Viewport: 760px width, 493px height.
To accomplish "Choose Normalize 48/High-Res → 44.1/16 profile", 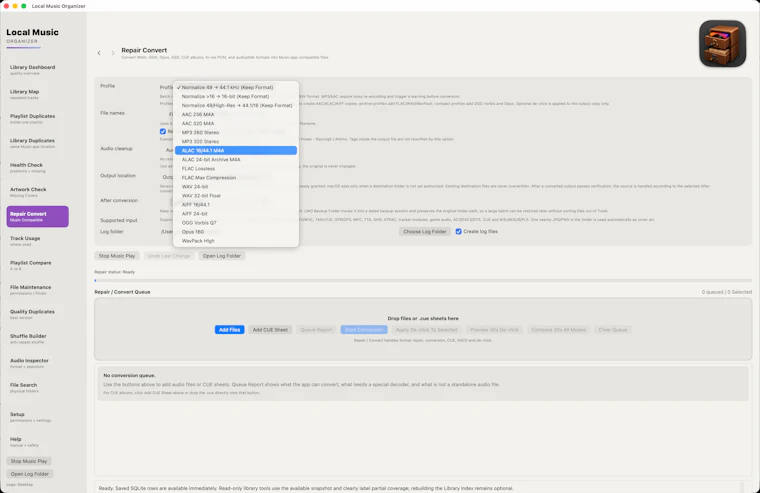I will coord(236,105).
